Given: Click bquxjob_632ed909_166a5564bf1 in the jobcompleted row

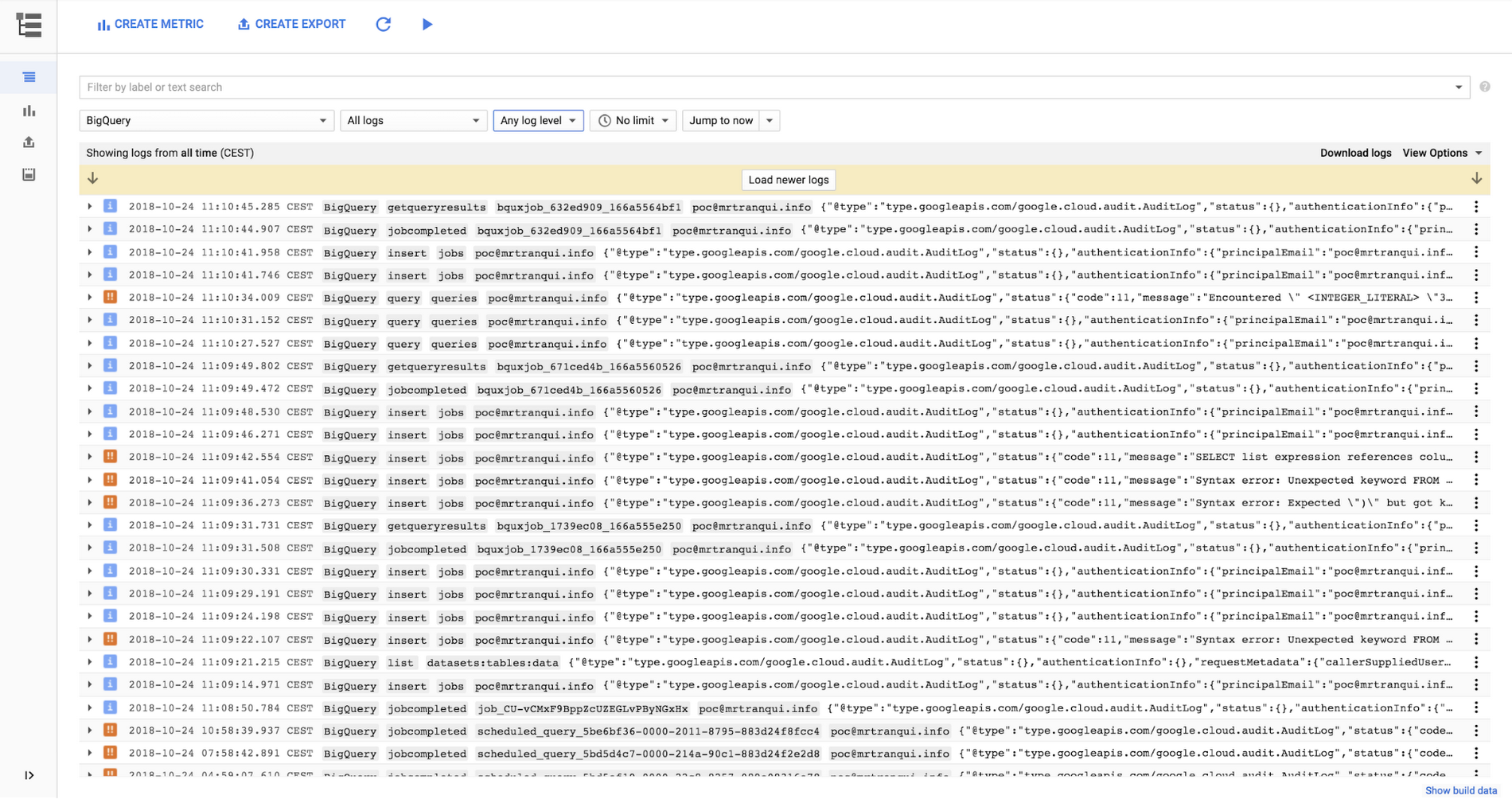Looking at the screenshot, I should [x=569, y=231].
